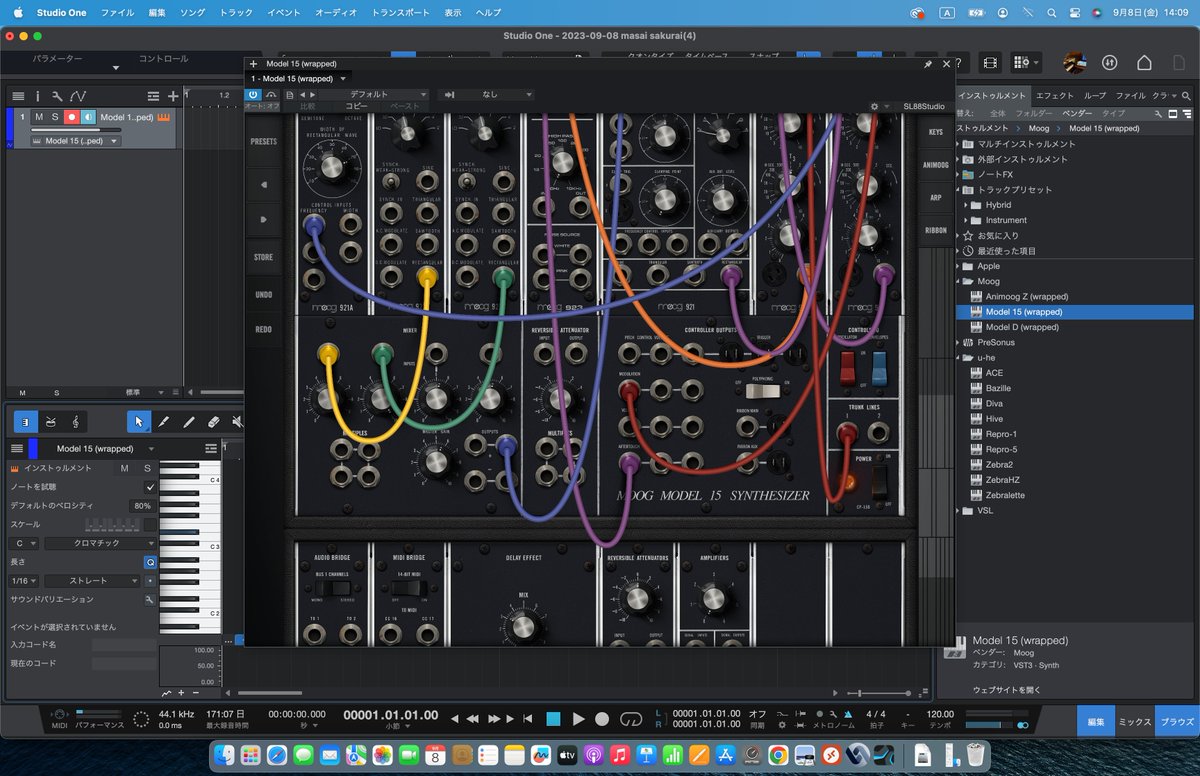The image size is (1200, 776).
Task: Open the track inspector info icon
Action: click(38, 96)
